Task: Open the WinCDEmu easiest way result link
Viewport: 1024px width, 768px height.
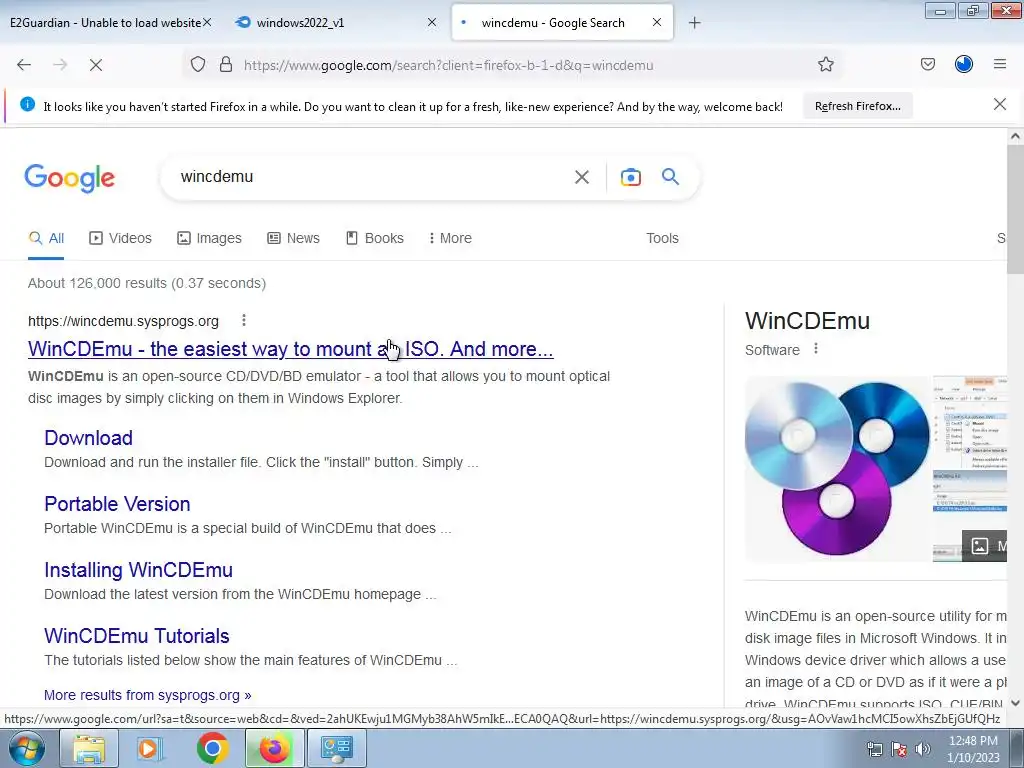Action: (x=291, y=349)
